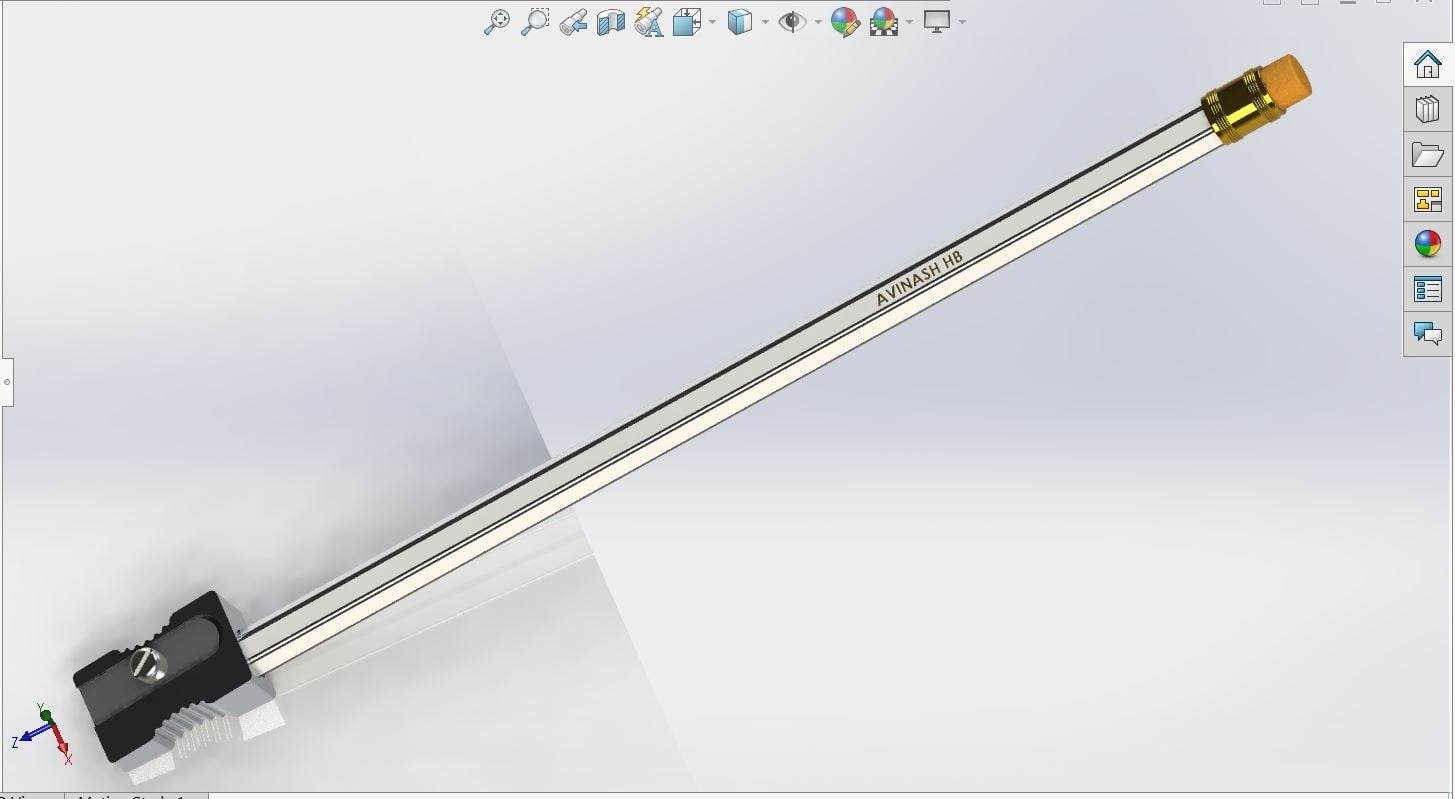Expand the Hide/Show Items dropdown arrow
1455x799 pixels.
click(818, 21)
